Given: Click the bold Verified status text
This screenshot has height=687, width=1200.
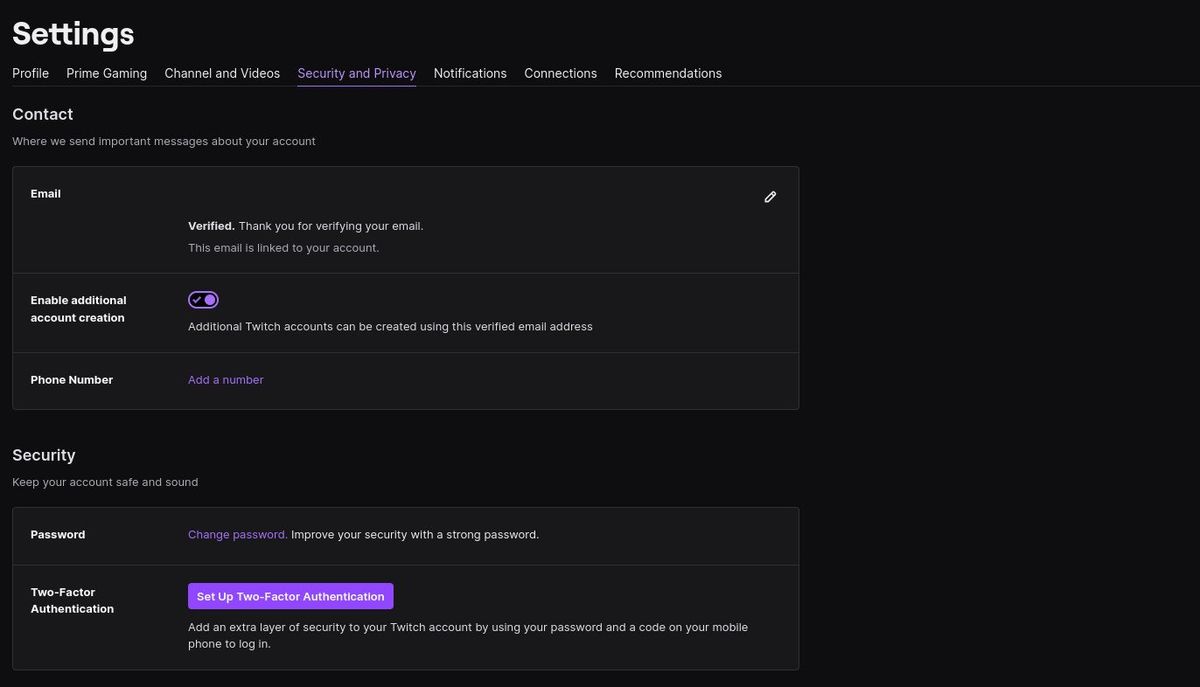Looking at the screenshot, I should (211, 226).
